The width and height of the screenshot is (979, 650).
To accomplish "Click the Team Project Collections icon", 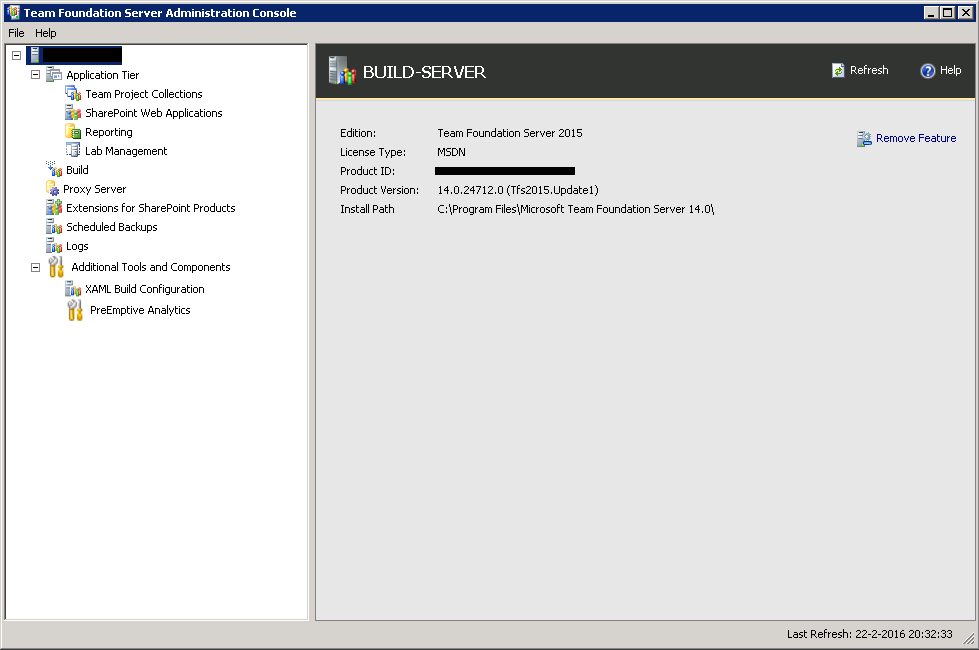I will click(x=73, y=94).
